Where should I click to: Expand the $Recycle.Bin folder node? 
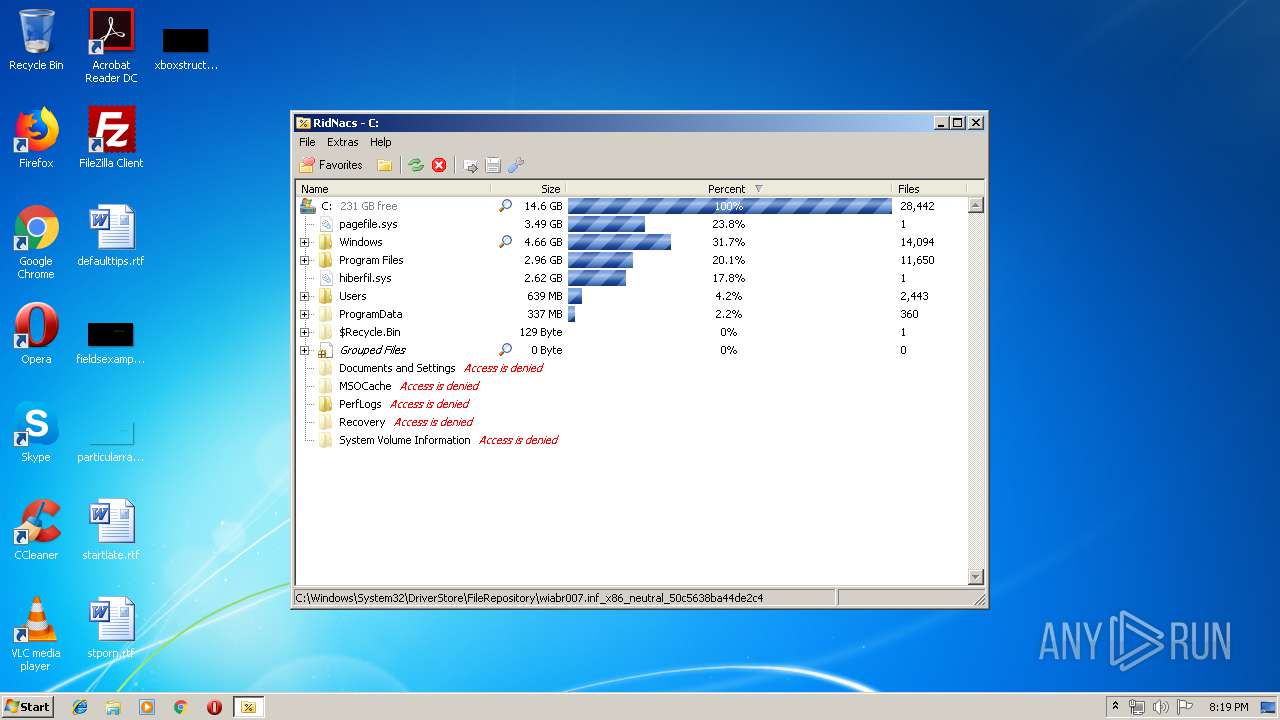pos(305,332)
